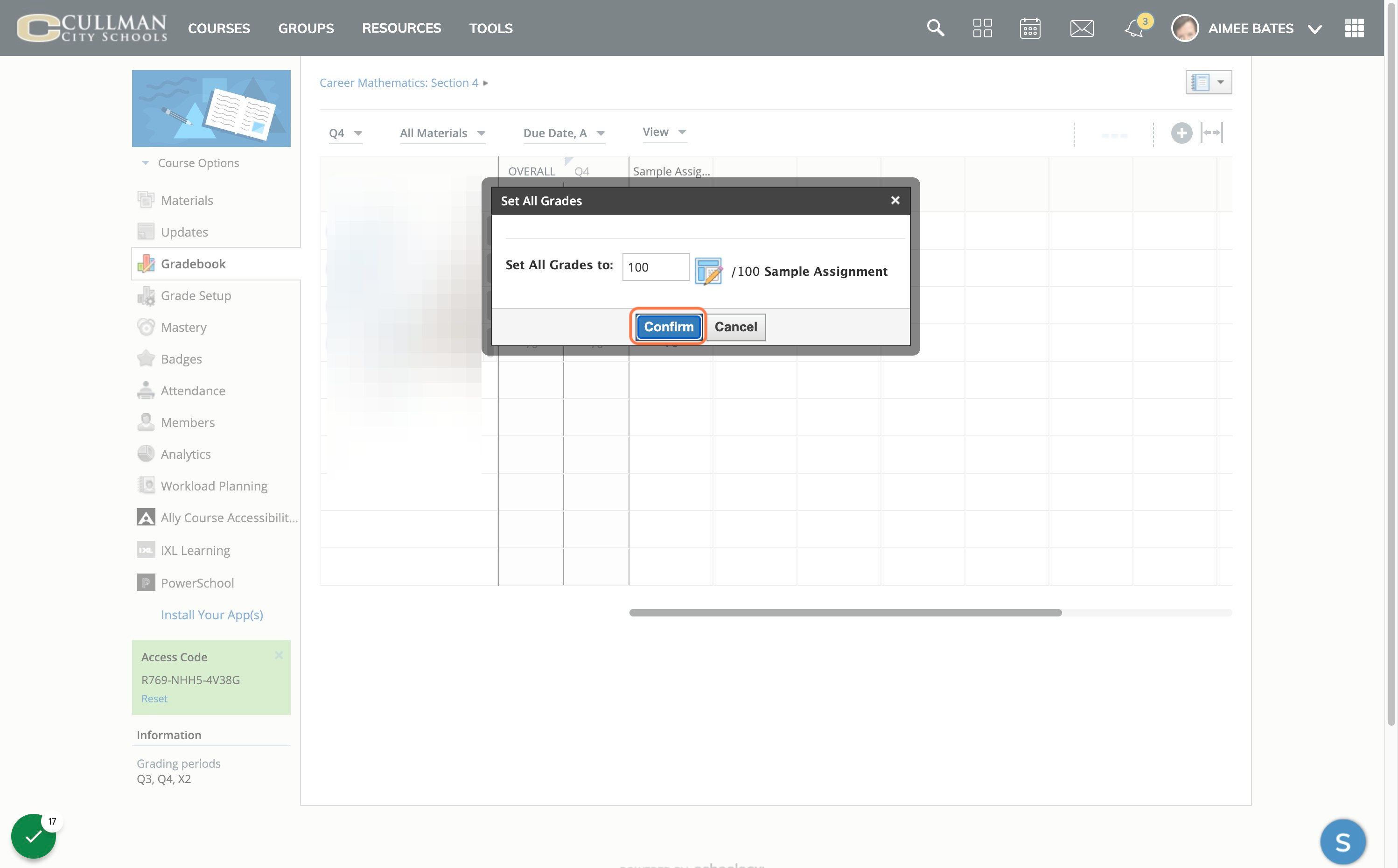1398x868 pixels.
Task: Click the horizontal gradebook scrollbar
Action: [x=845, y=613]
